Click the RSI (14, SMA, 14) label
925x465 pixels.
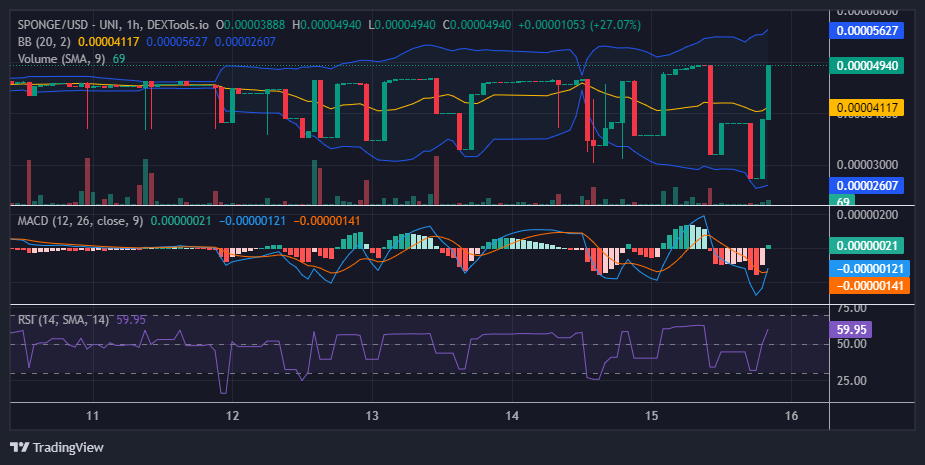point(63,320)
